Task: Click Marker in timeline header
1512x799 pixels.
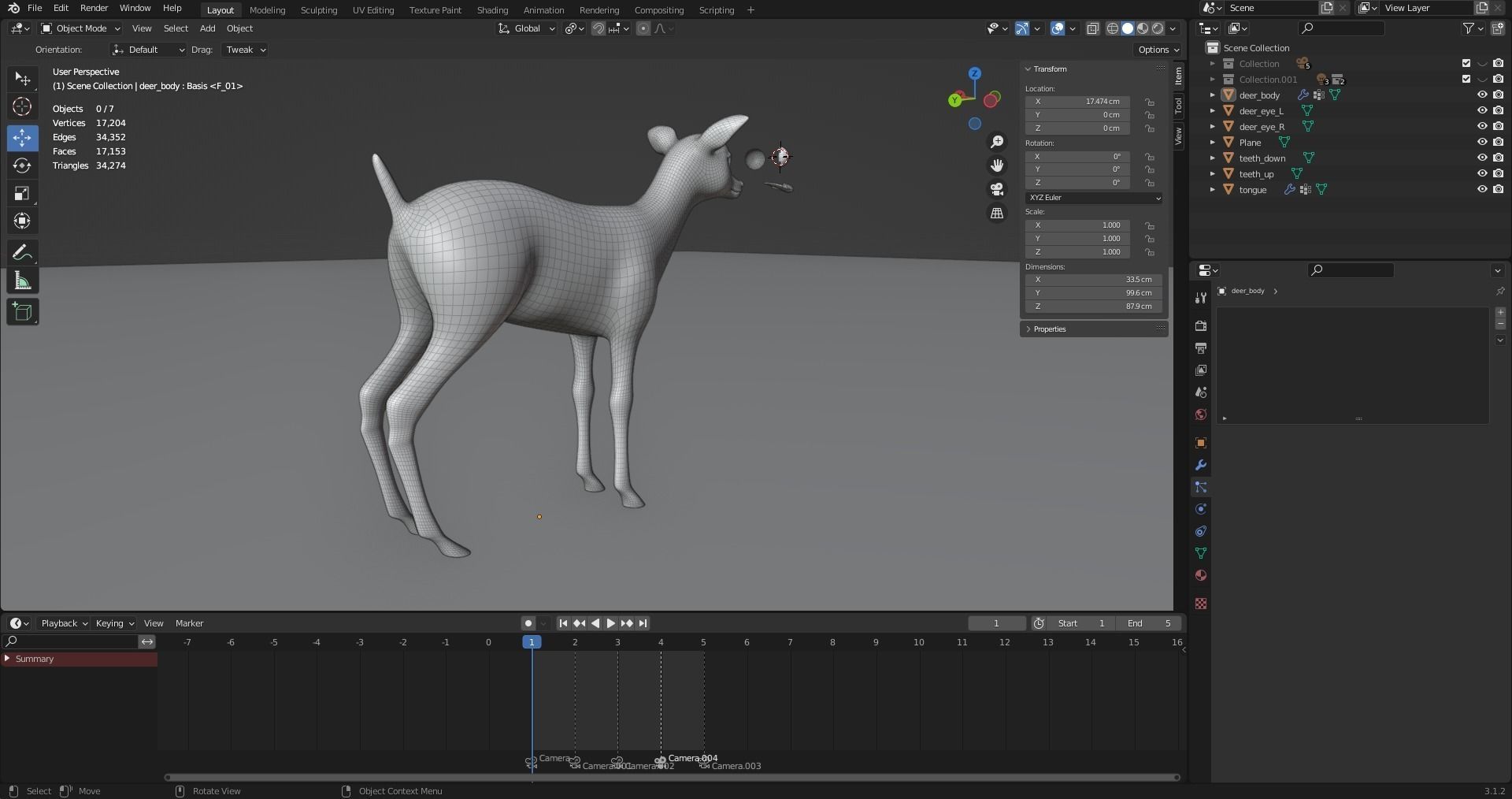Action: (189, 623)
